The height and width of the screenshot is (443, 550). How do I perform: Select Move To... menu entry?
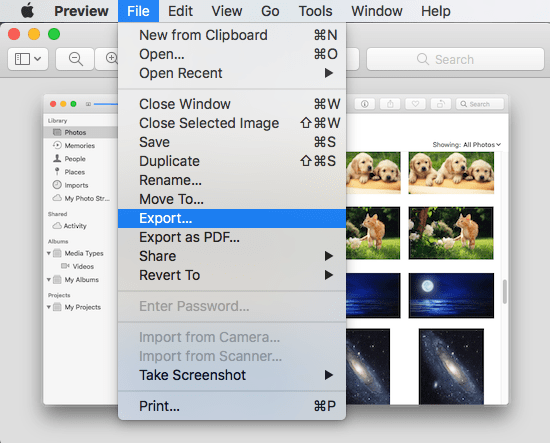(232, 199)
